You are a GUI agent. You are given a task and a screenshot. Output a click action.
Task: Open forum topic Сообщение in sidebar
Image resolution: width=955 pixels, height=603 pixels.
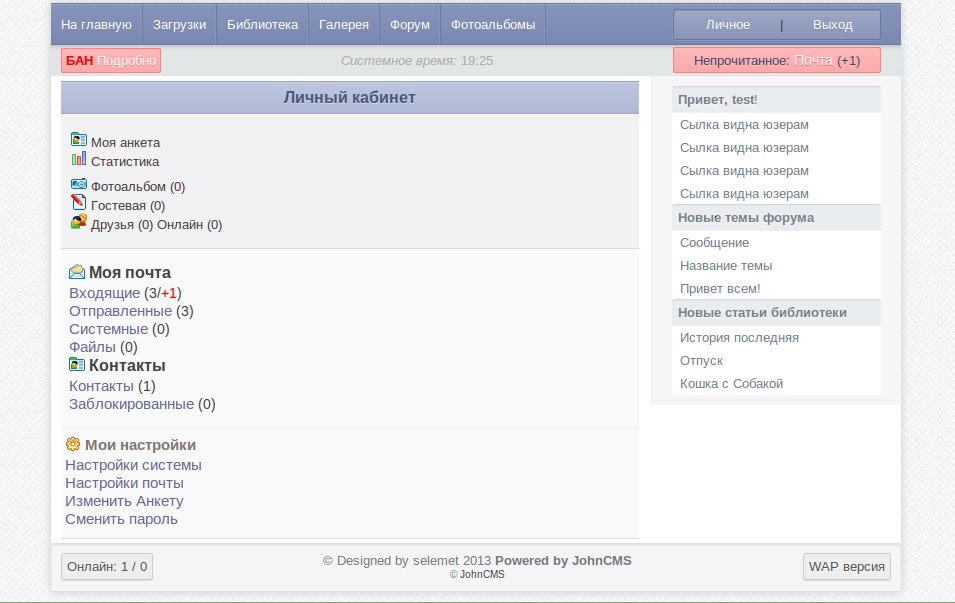point(714,243)
